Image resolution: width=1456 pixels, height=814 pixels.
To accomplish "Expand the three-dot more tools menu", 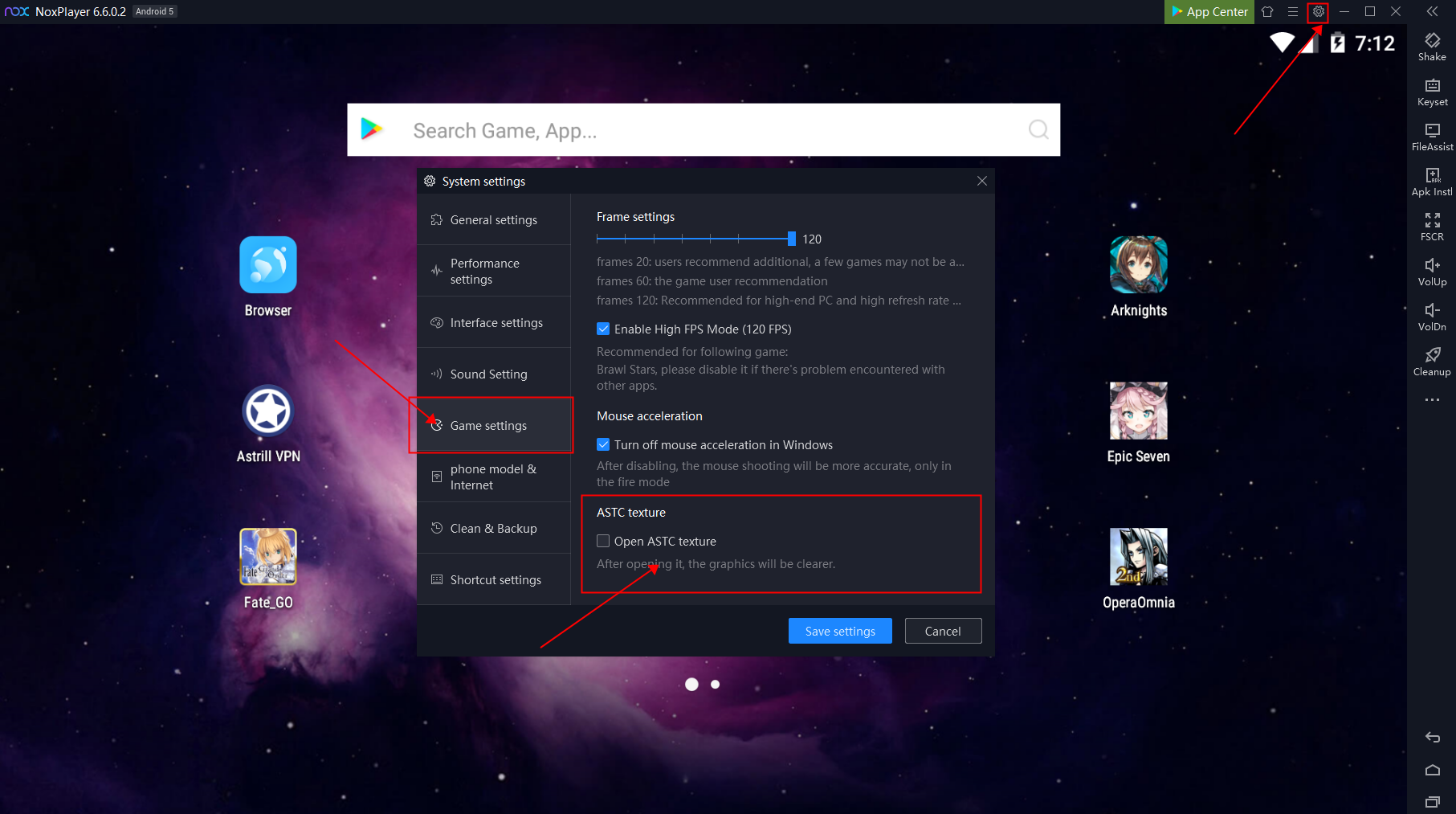I will (1432, 399).
